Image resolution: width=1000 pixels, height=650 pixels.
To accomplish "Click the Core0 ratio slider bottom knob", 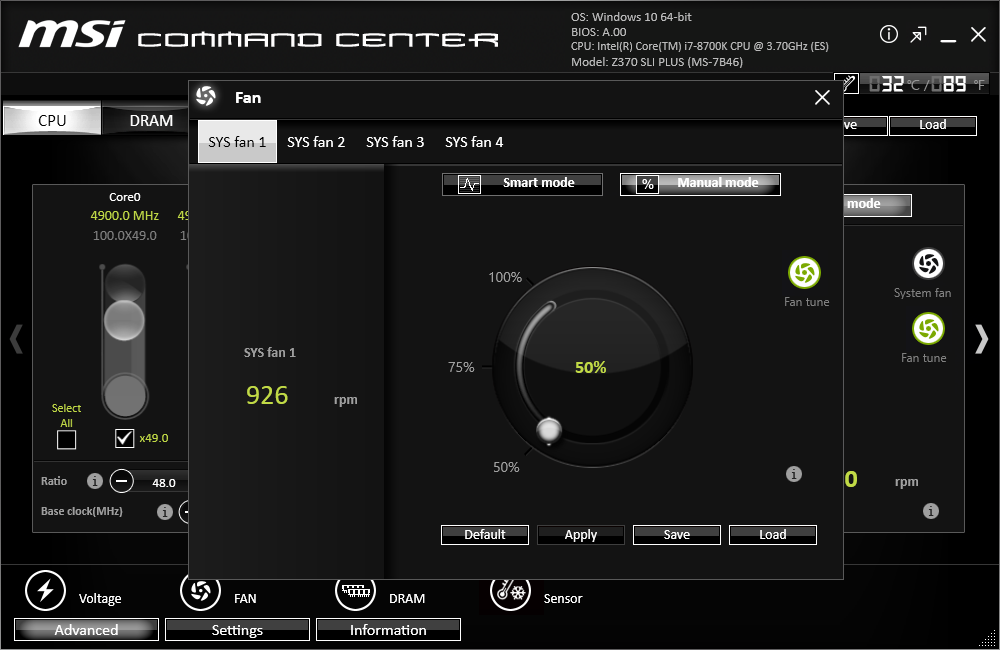I will (x=125, y=395).
